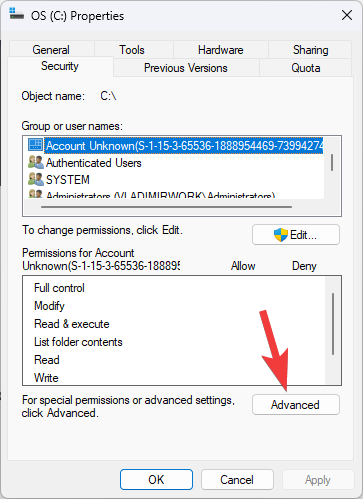
Task: Select the Previous Versions tab
Action: [x=186, y=68]
